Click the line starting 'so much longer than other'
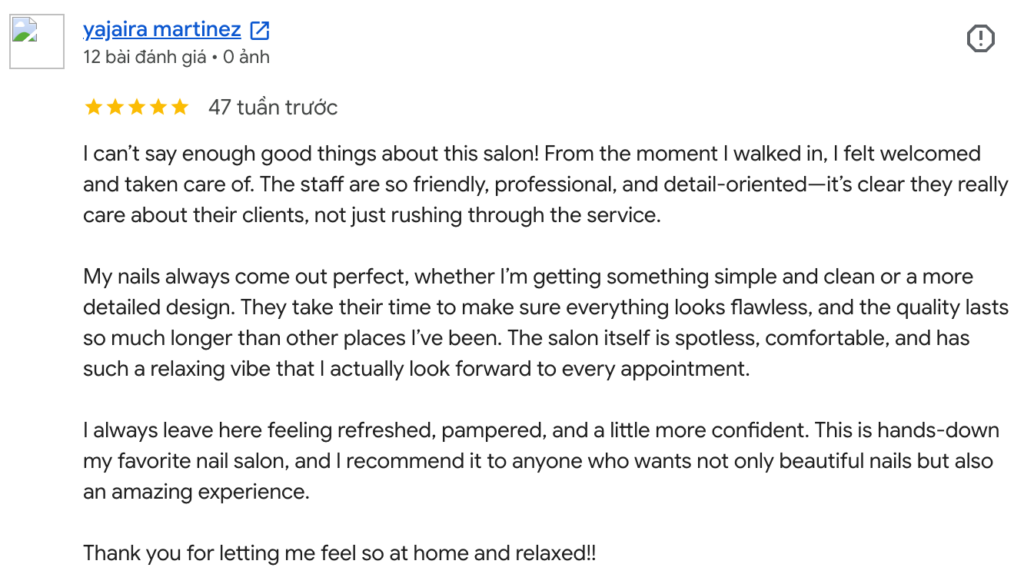The width and height of the screenshot is (1024, 584). (526, 338)
